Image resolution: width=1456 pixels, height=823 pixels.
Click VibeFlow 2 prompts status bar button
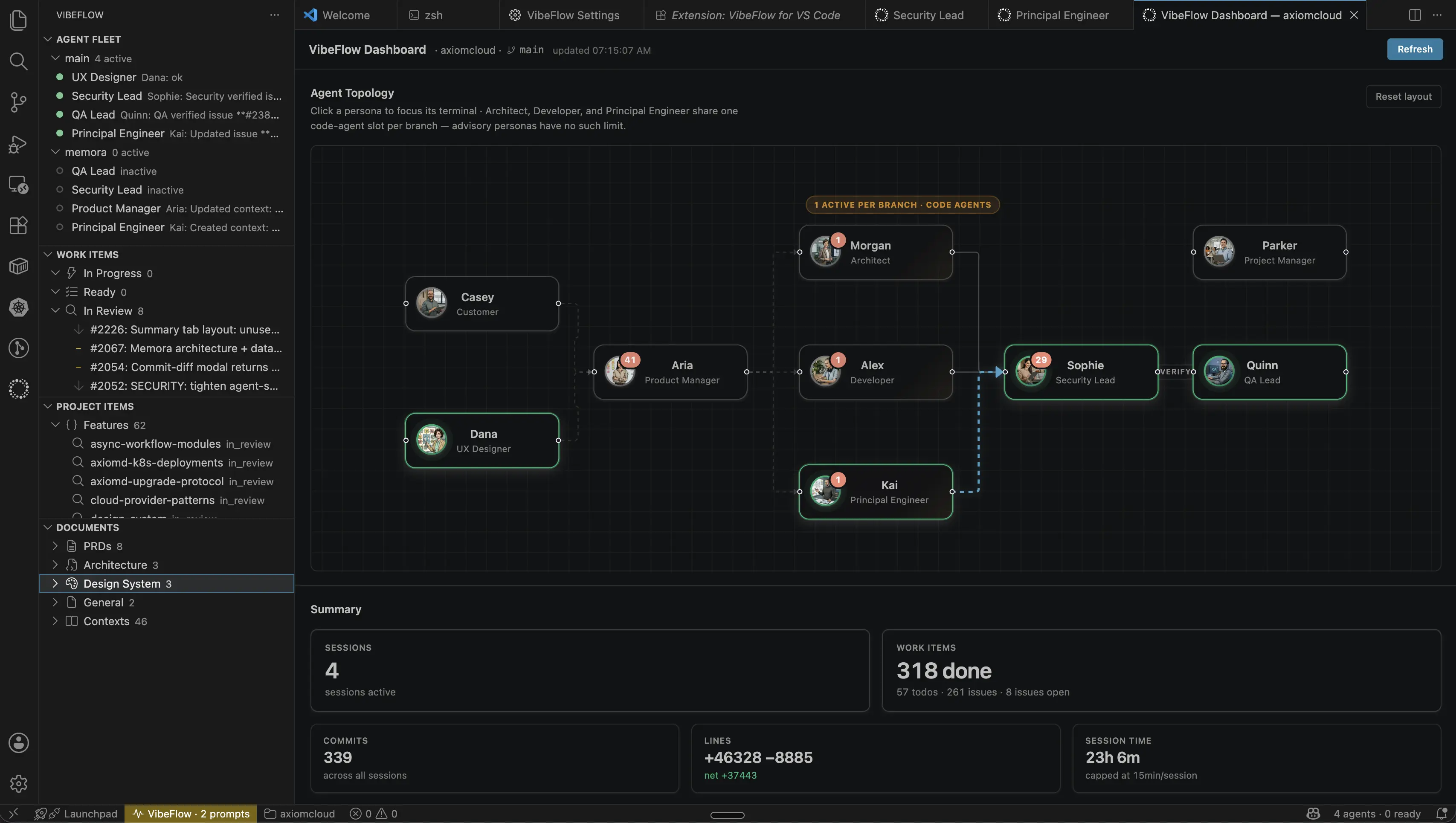tap(191, 813)
